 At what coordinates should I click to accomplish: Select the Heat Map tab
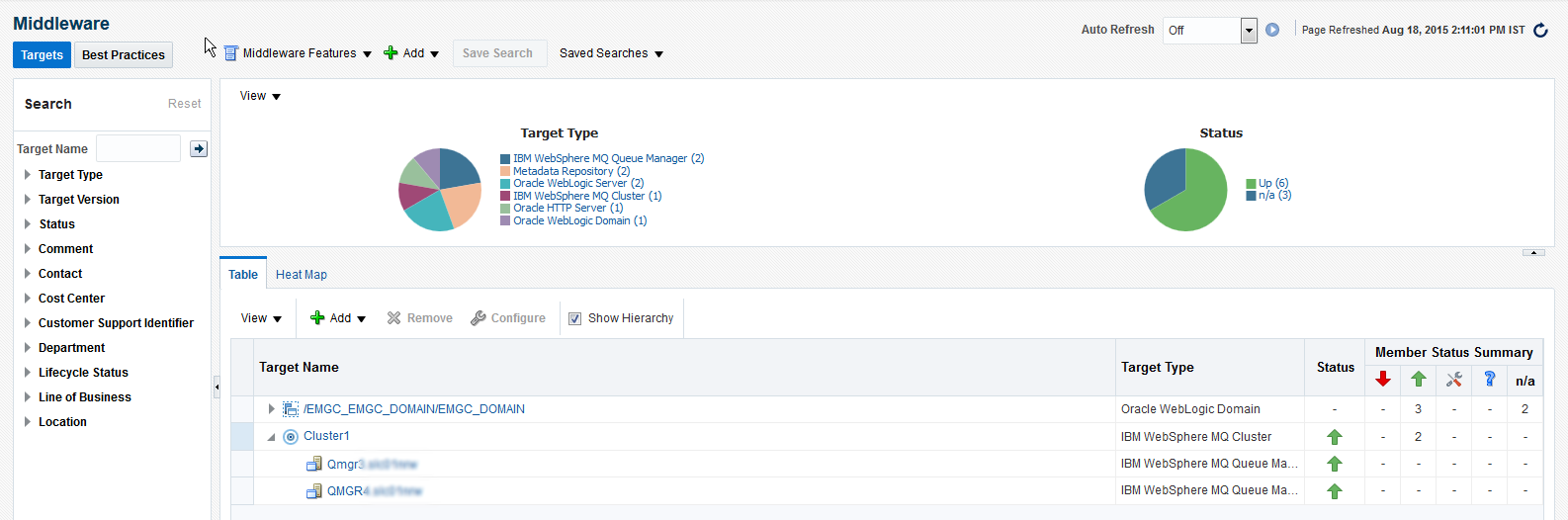click(x=302, y=275)
